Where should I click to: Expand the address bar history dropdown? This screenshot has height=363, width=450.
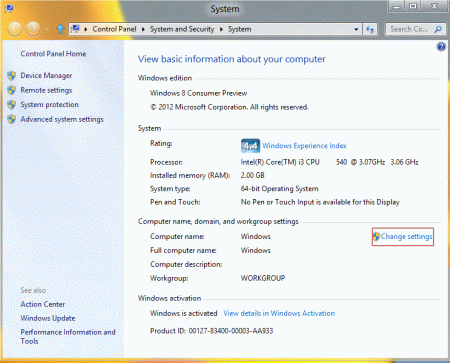coord(356,29)
